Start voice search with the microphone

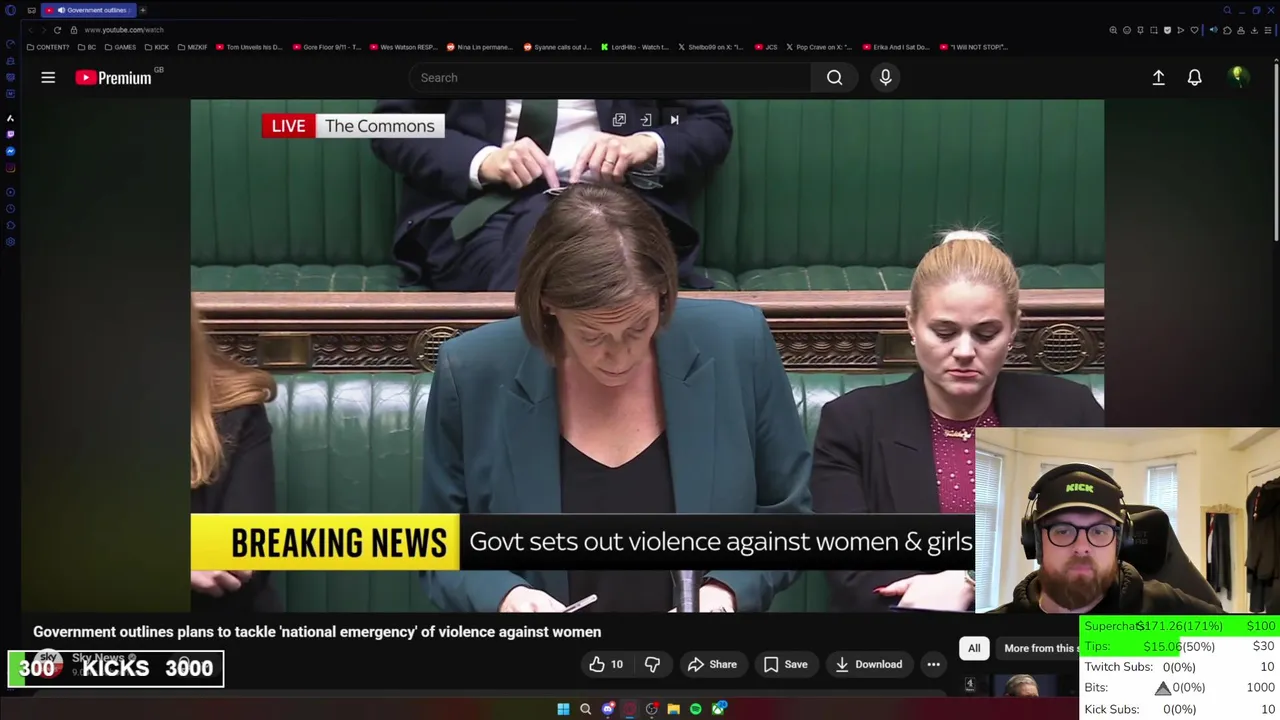click(x=885, y=77)
